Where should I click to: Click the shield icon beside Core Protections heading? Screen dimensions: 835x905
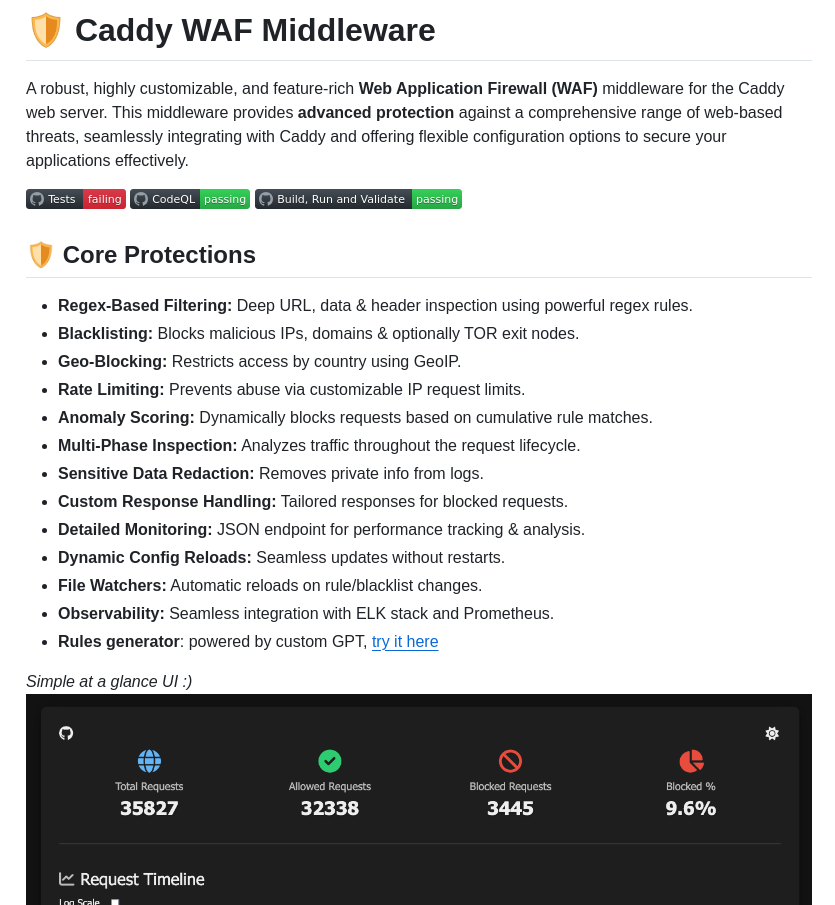click(x=40, y=254)
